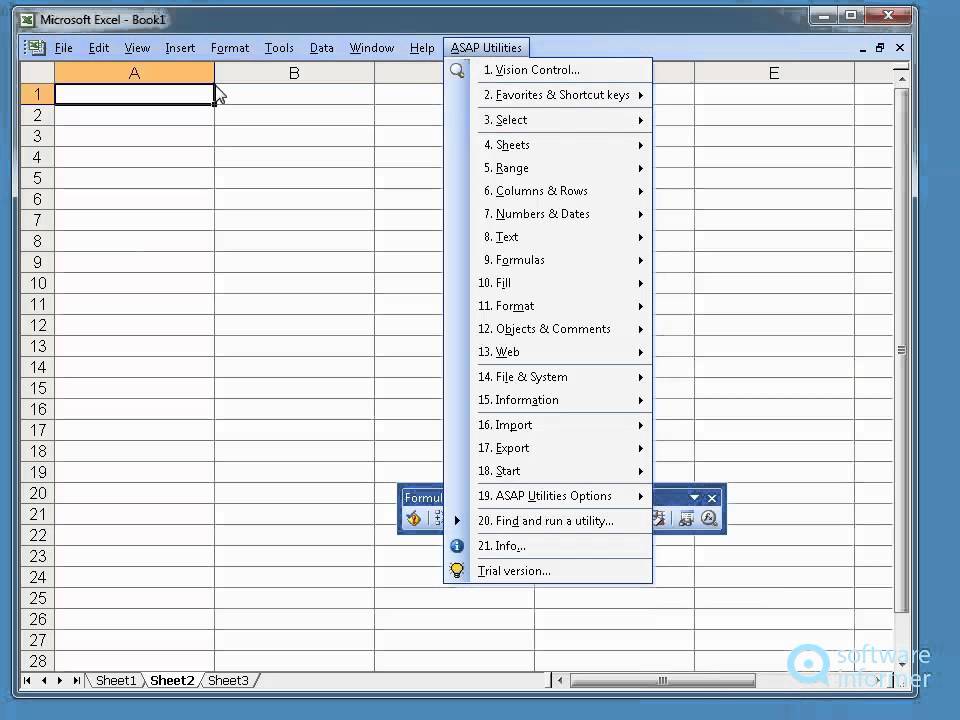Open the Format menu in menu bar
960x720 pixels.
point(230,48)
